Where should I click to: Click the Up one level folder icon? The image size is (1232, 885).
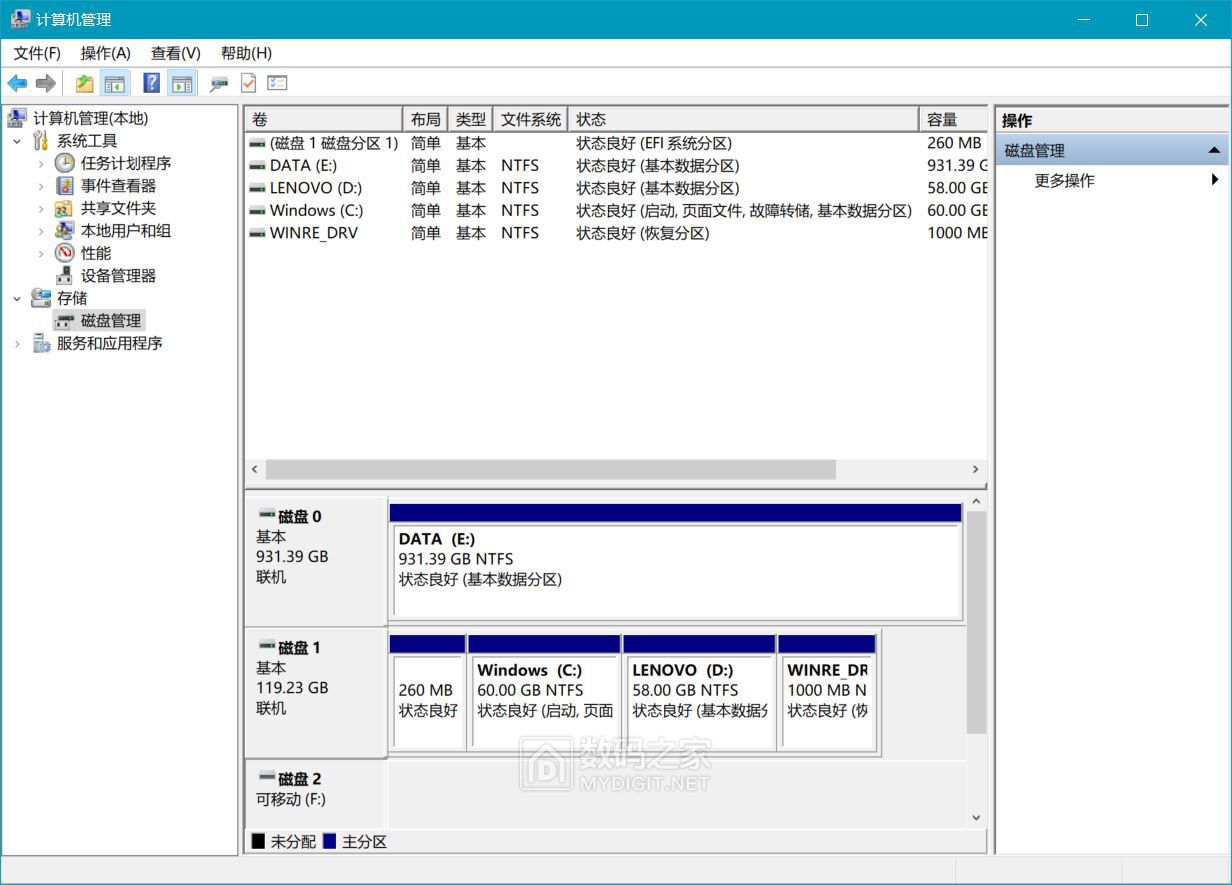pyautogui.click(x=85, y=84)
